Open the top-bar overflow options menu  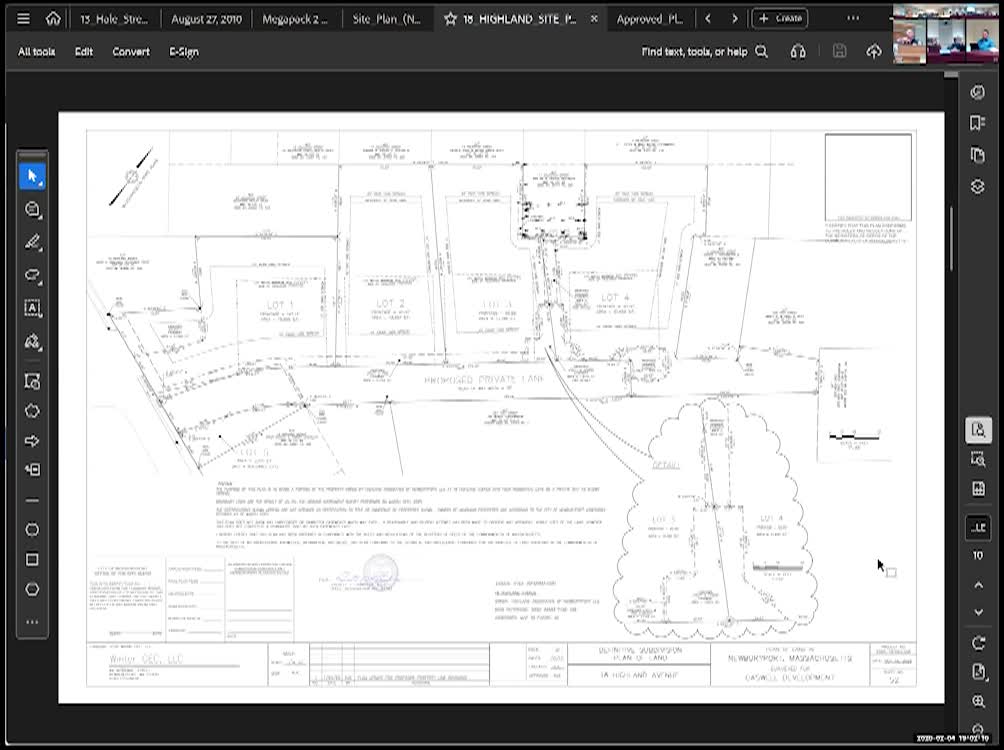point(853,17)
